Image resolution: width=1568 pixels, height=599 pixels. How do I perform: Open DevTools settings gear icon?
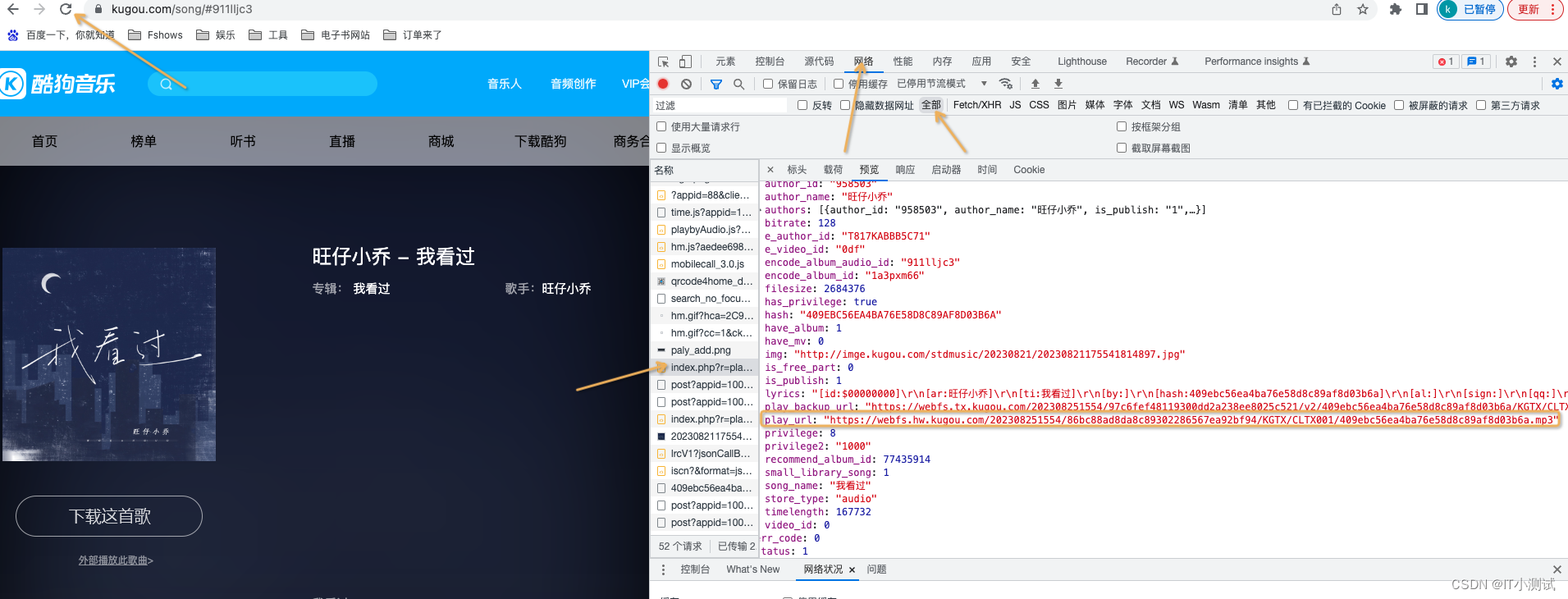click(1511, 62)
